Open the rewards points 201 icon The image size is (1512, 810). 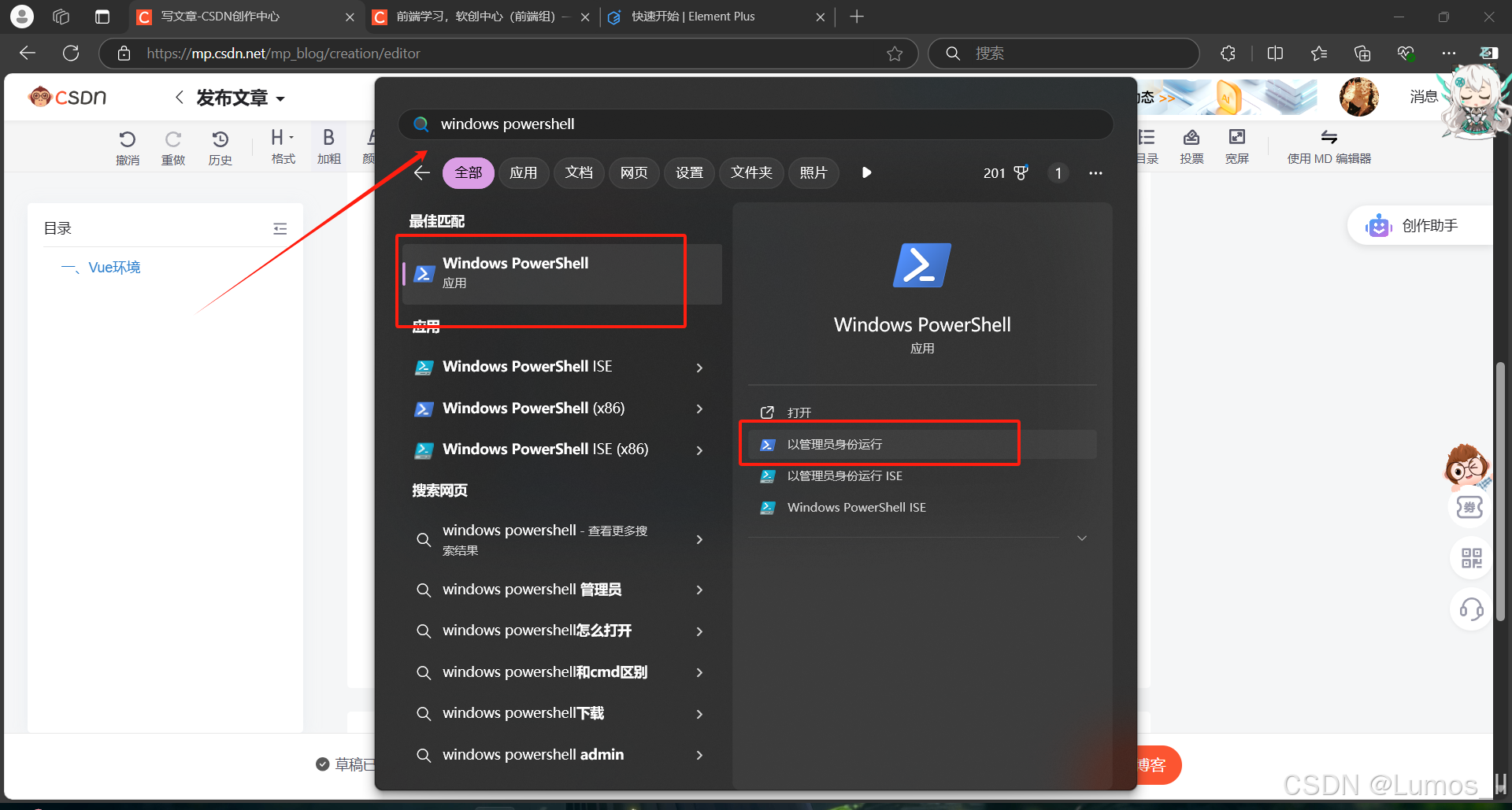pos(1006,172)
